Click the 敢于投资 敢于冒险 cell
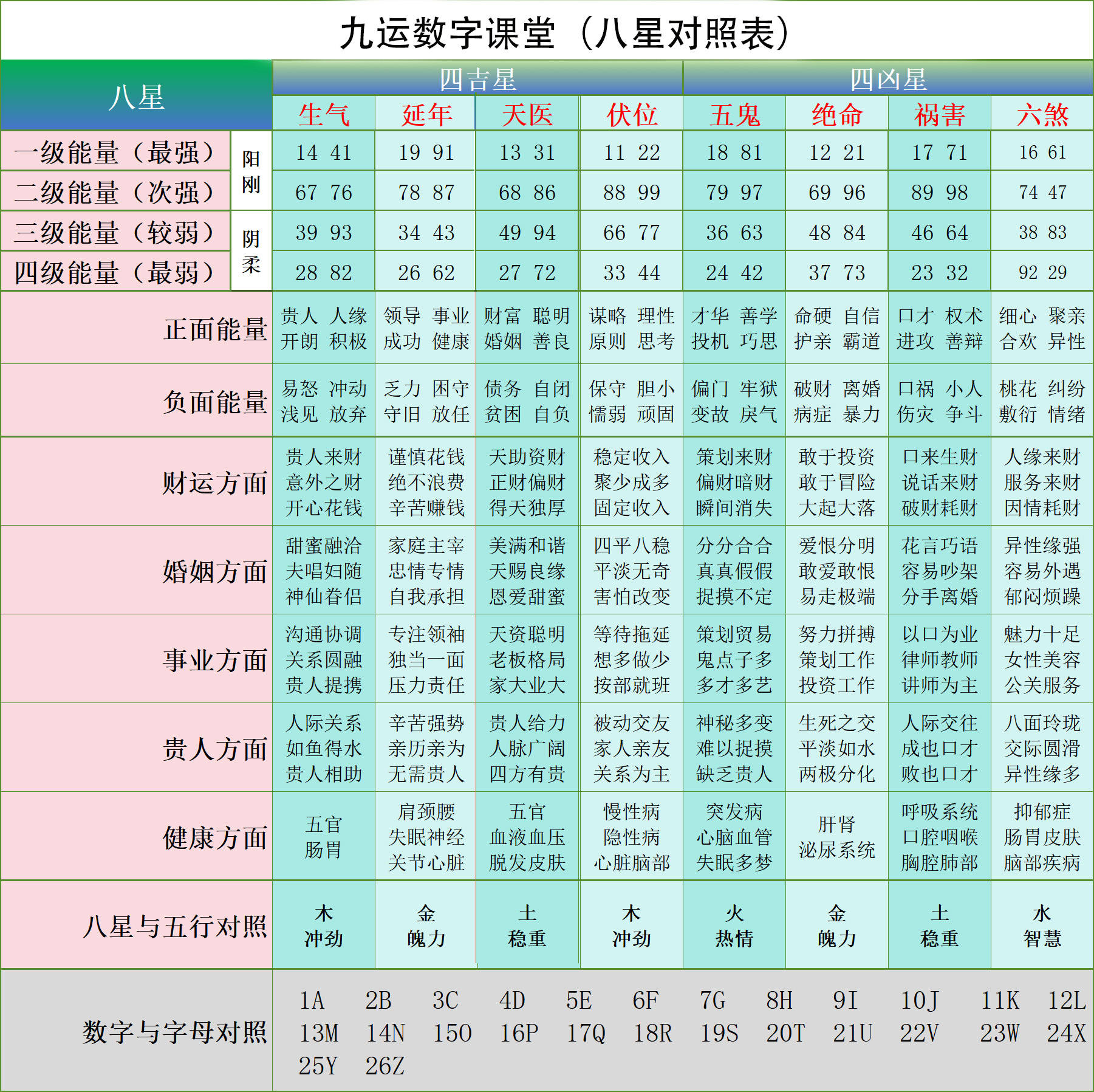Screen dimensions: 1094x1092 click(837, 481)
